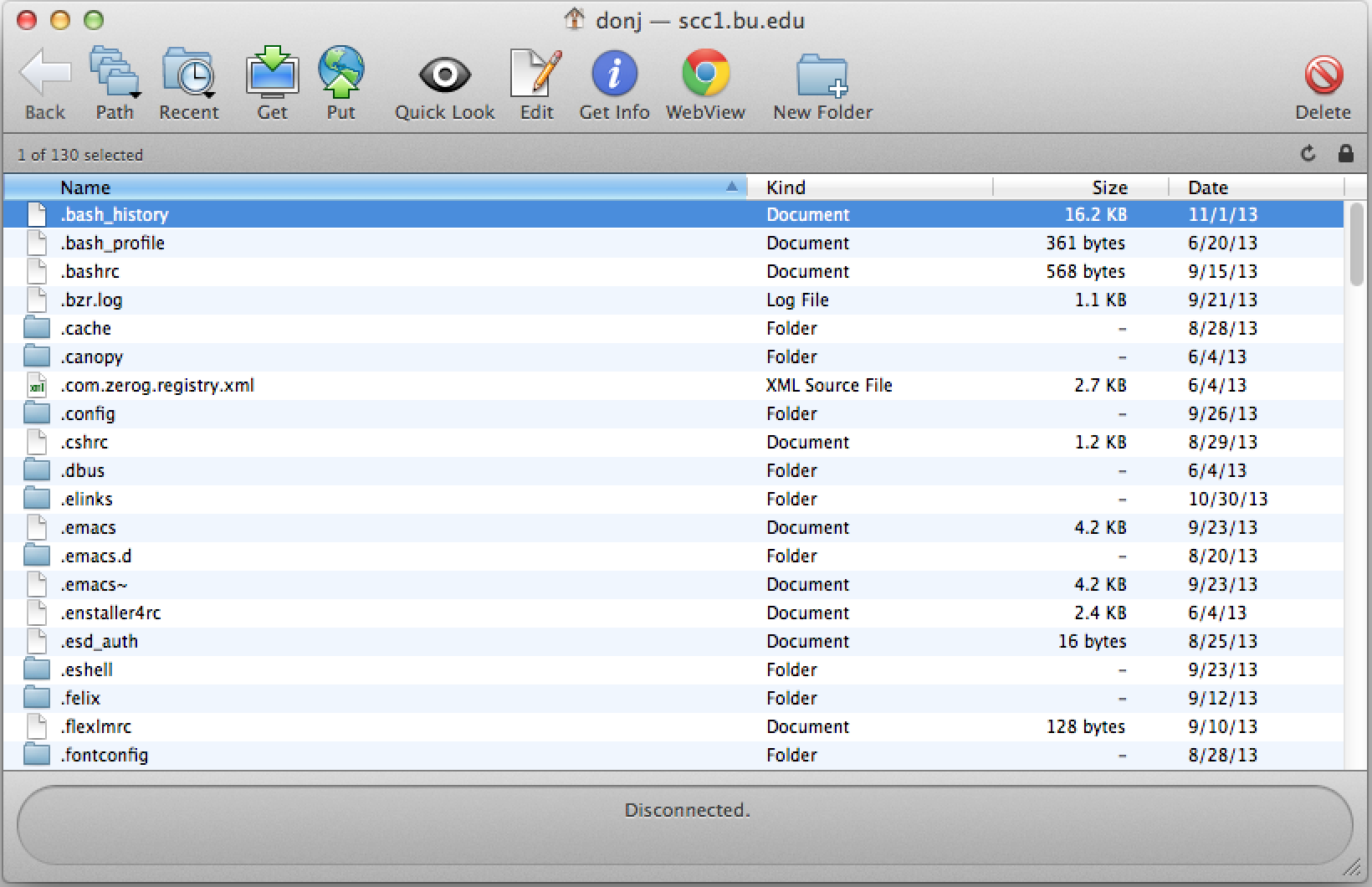Click the Put upload icon

coord(340,74)
